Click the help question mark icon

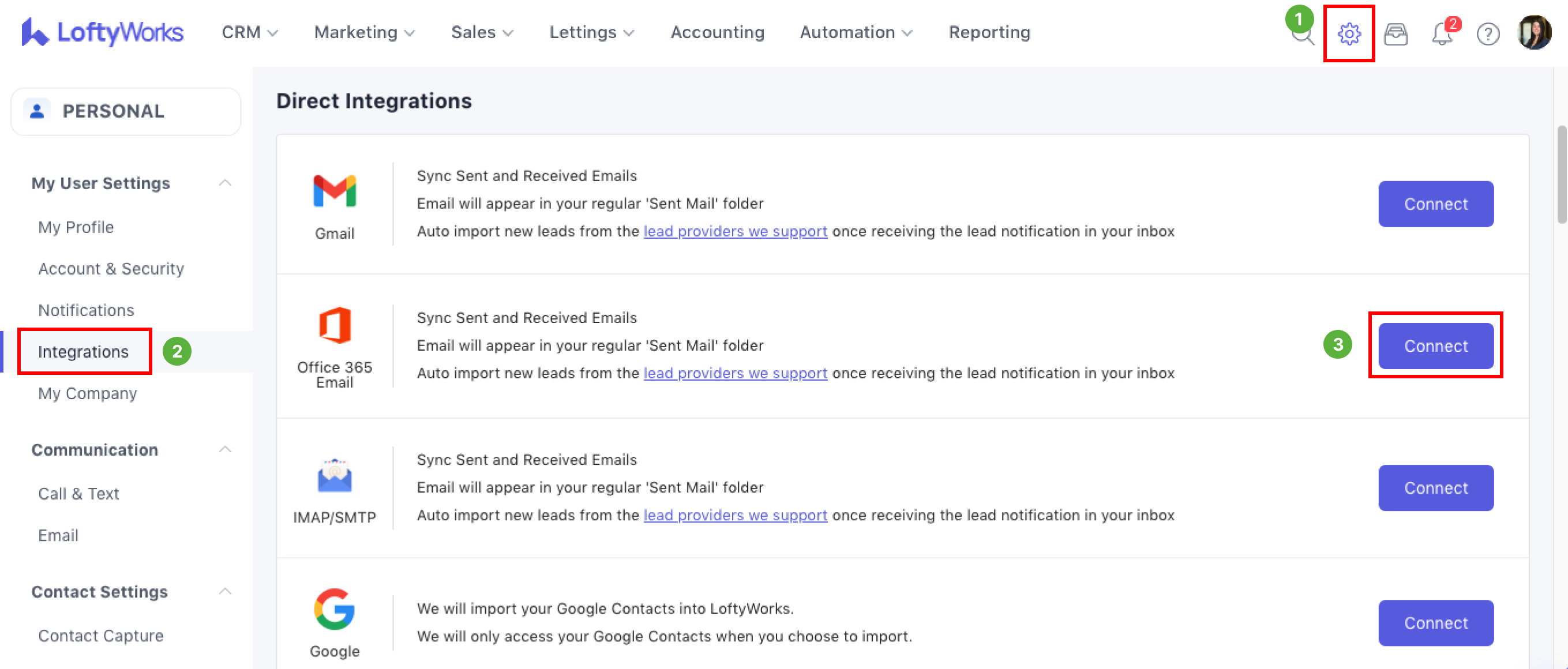click(1488, 34)
